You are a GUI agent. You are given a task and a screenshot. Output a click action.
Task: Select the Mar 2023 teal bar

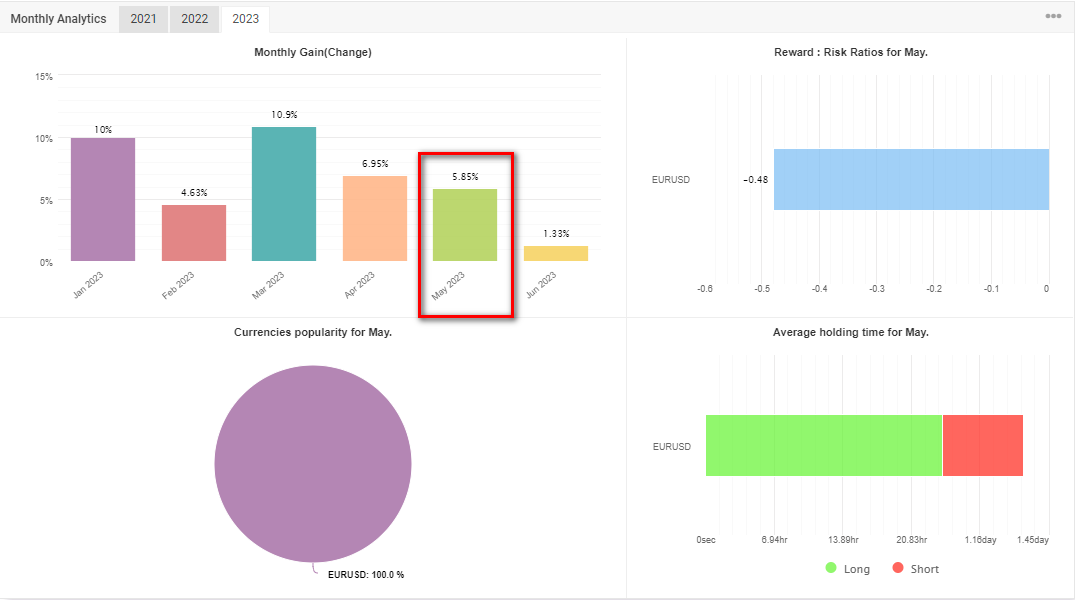[x=284, y=195]
